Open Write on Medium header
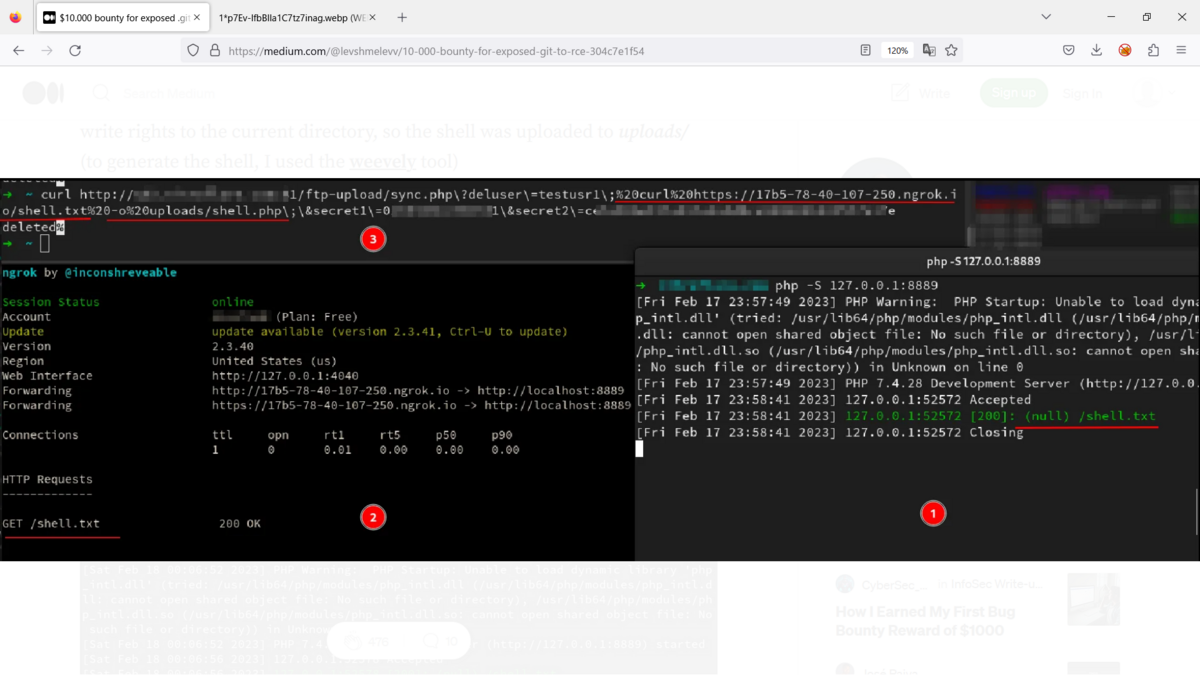The image size is (1200, 675). [921, 93]
